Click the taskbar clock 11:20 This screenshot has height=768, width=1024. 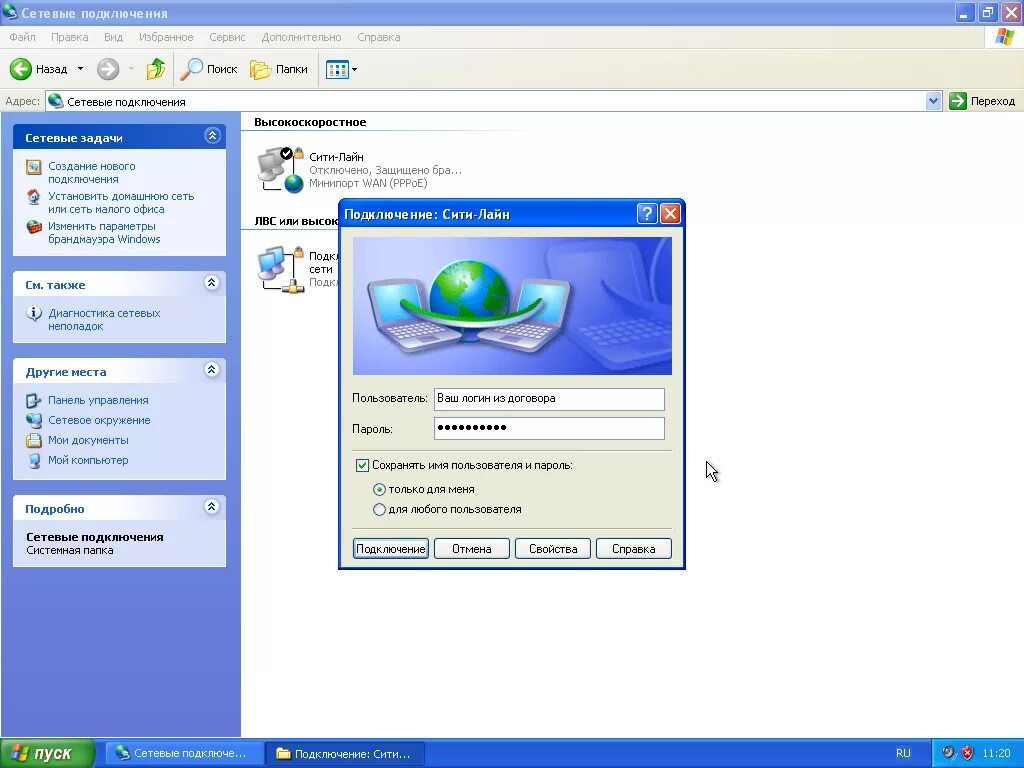tap(996, 753)
